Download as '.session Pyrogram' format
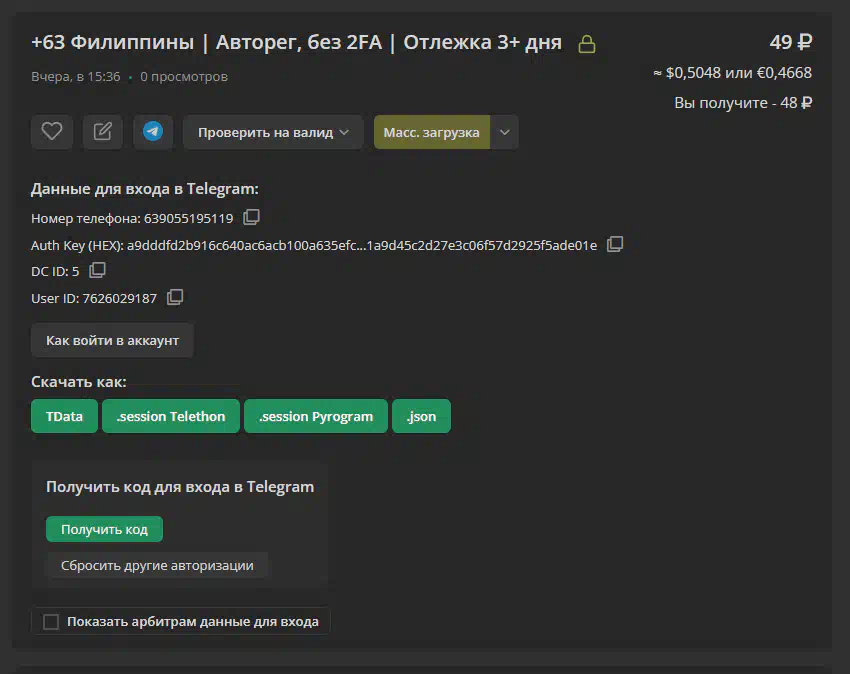850x674 pixels. pyautogui.click(x=315, y=416)
